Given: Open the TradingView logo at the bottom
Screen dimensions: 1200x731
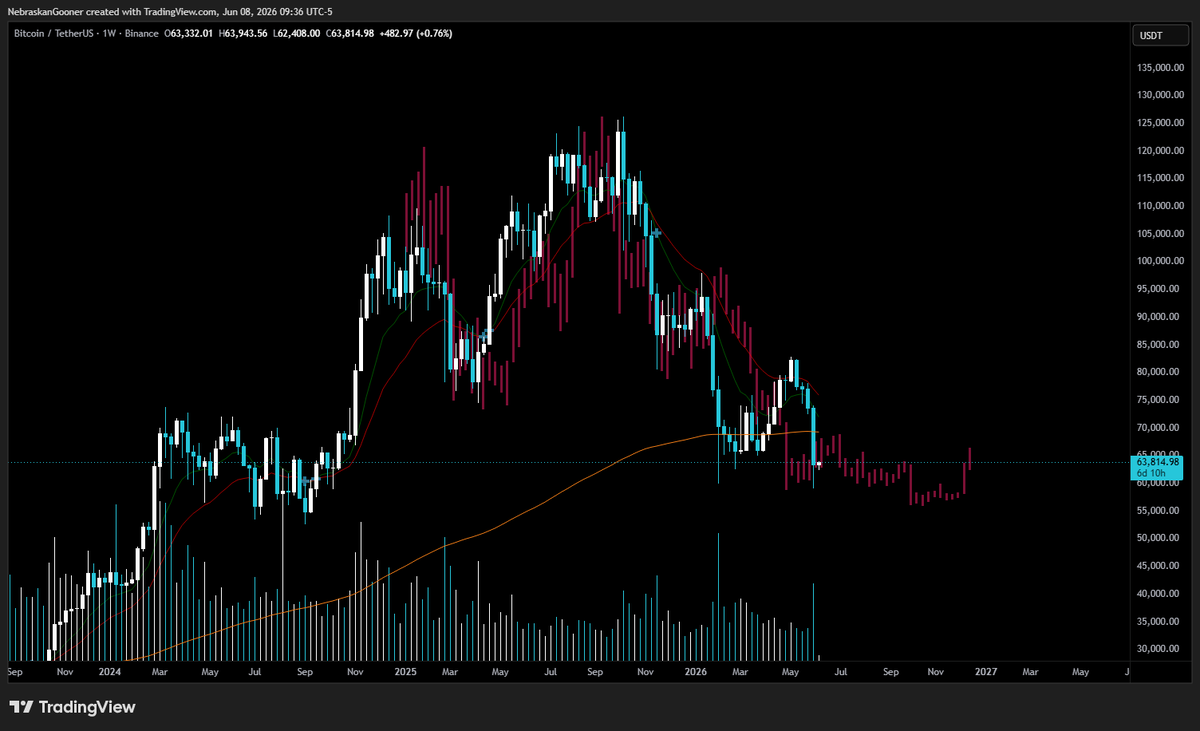Looking at the screenshot, I should pyautogui.click(x=72, y=707).
